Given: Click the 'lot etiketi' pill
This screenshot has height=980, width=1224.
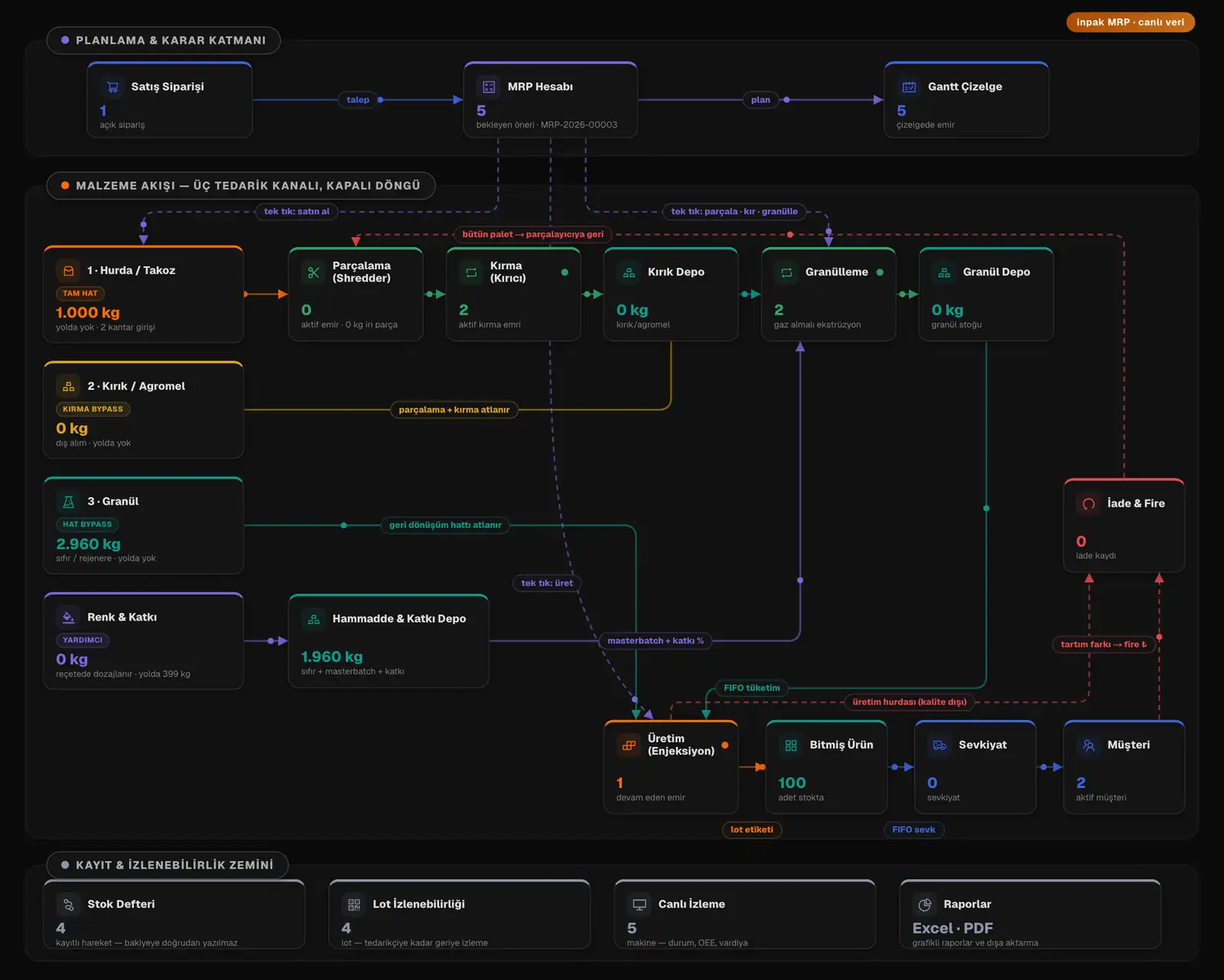Looking at the screenshot, I should click(x=752, y=830).
